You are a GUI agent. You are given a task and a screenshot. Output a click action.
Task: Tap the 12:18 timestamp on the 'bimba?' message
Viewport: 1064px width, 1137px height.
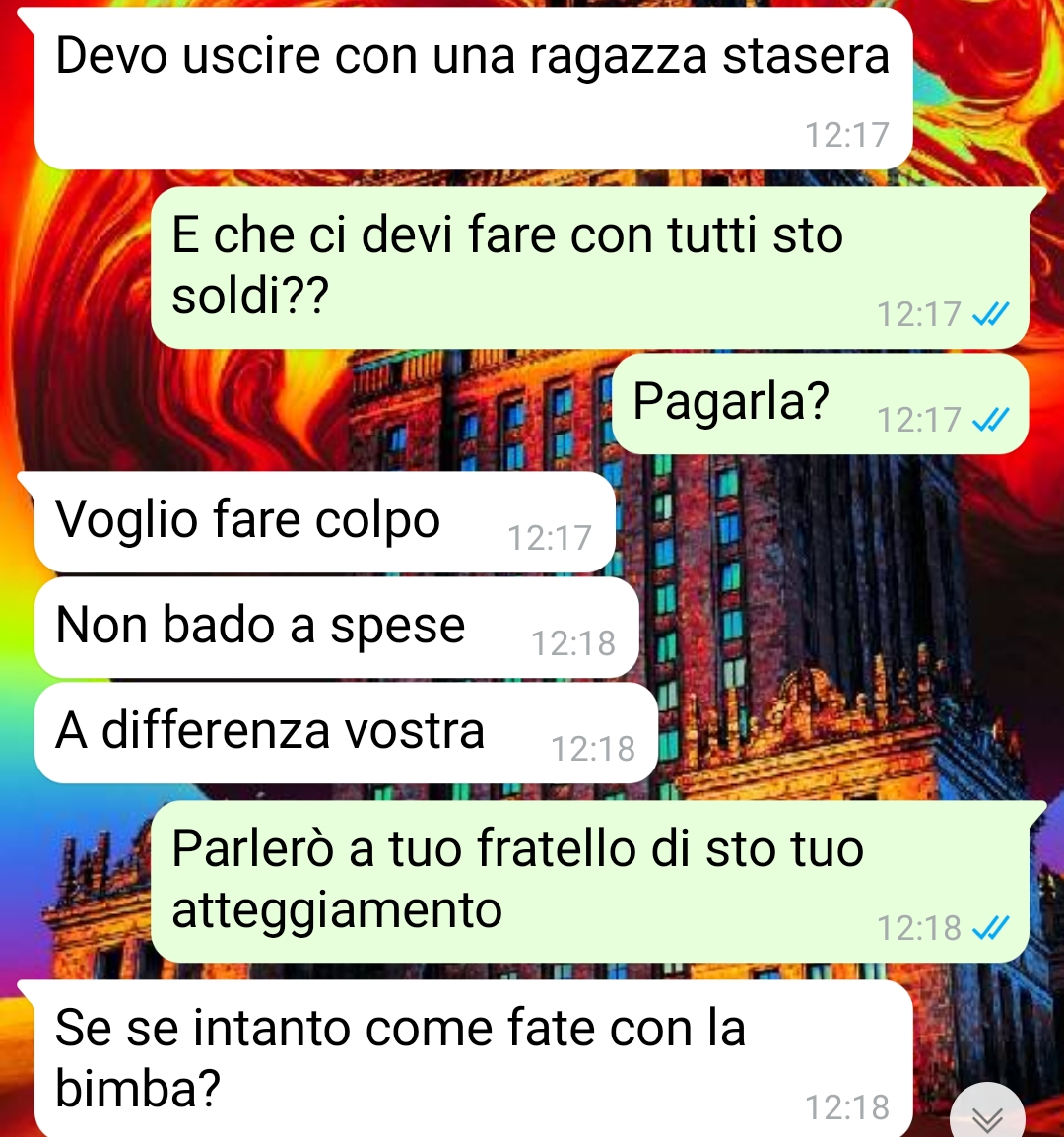click(x=847, y=1107)
